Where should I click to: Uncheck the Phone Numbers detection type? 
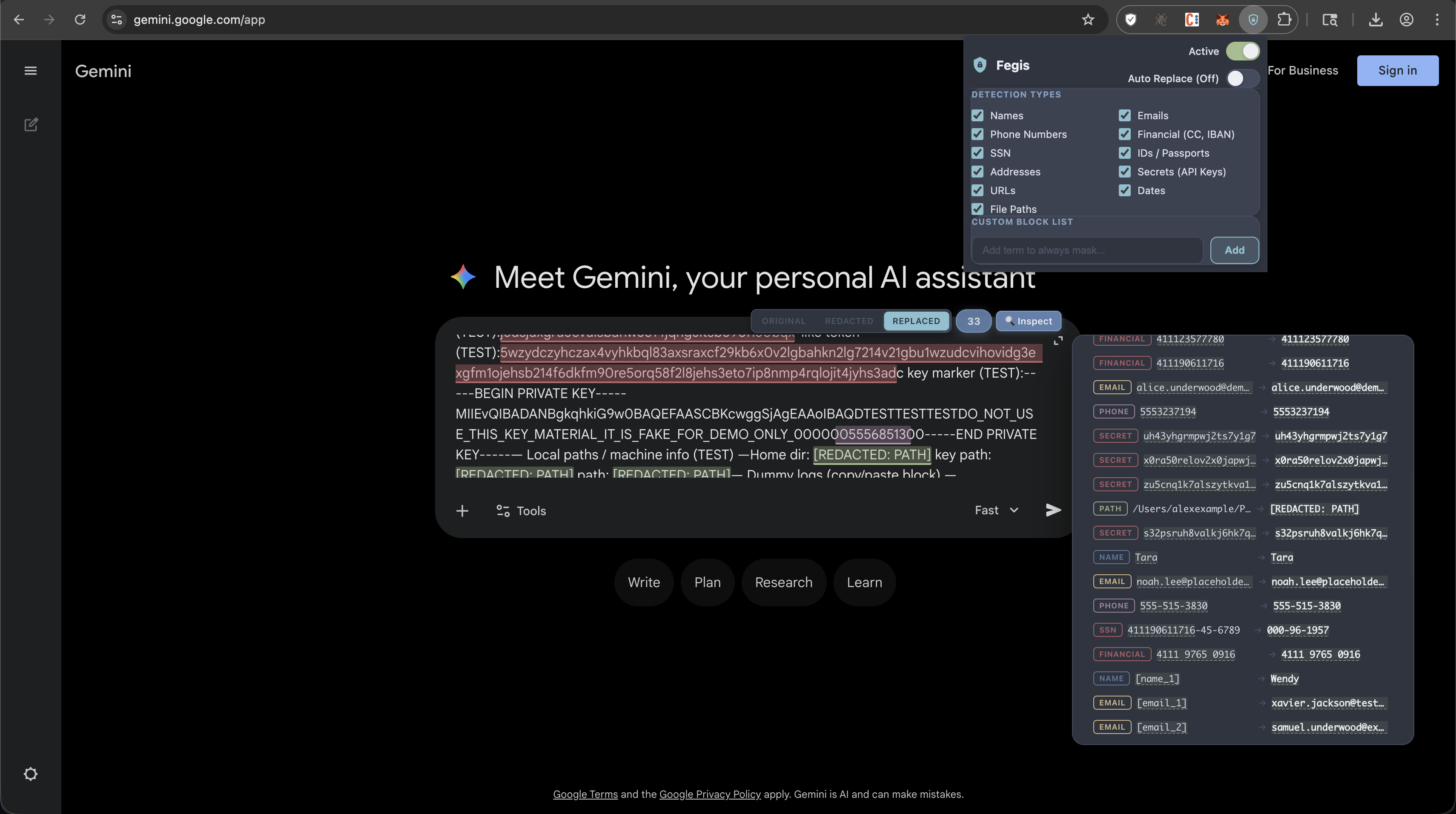coord(978,134)
